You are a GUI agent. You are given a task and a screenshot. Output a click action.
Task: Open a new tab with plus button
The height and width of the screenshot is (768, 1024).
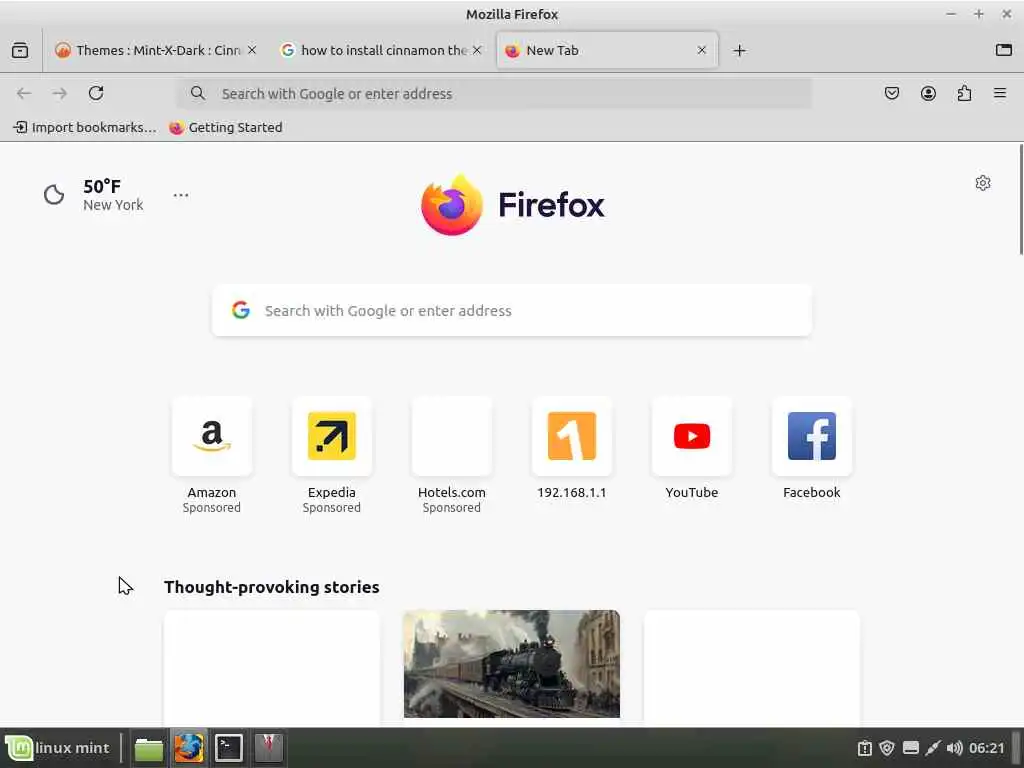[739, 50]
